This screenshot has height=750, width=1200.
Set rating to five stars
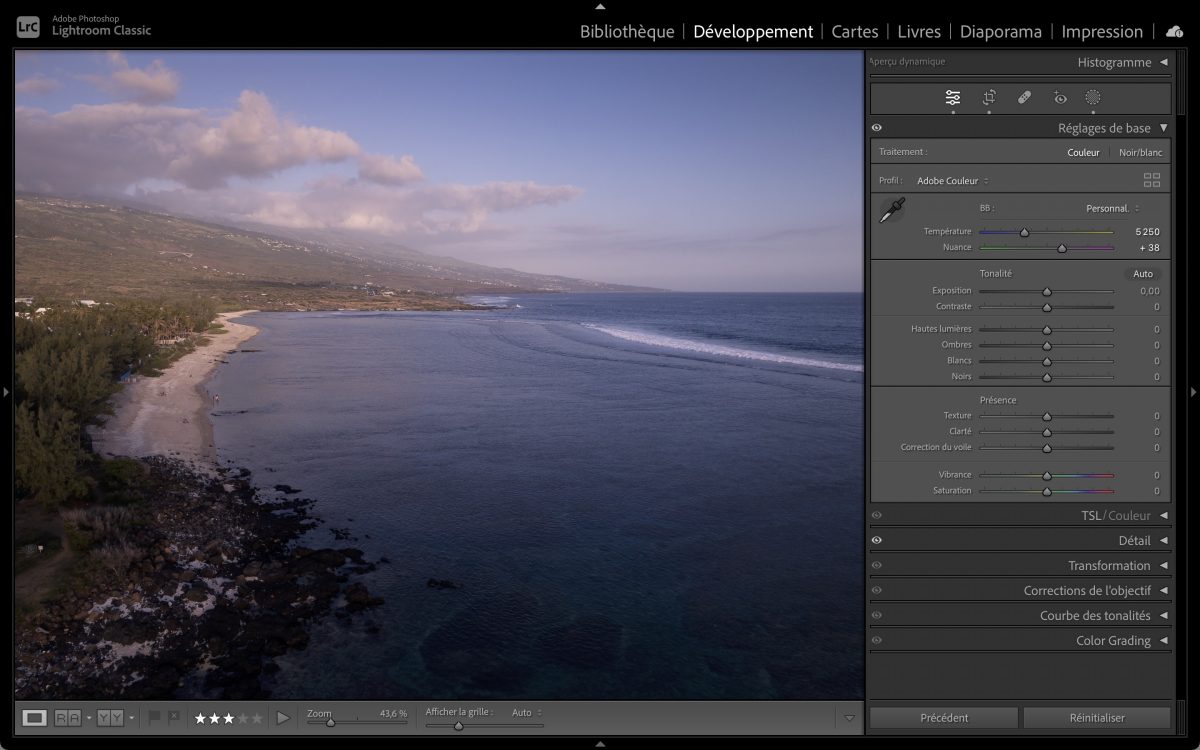click(x=257, y=718)
